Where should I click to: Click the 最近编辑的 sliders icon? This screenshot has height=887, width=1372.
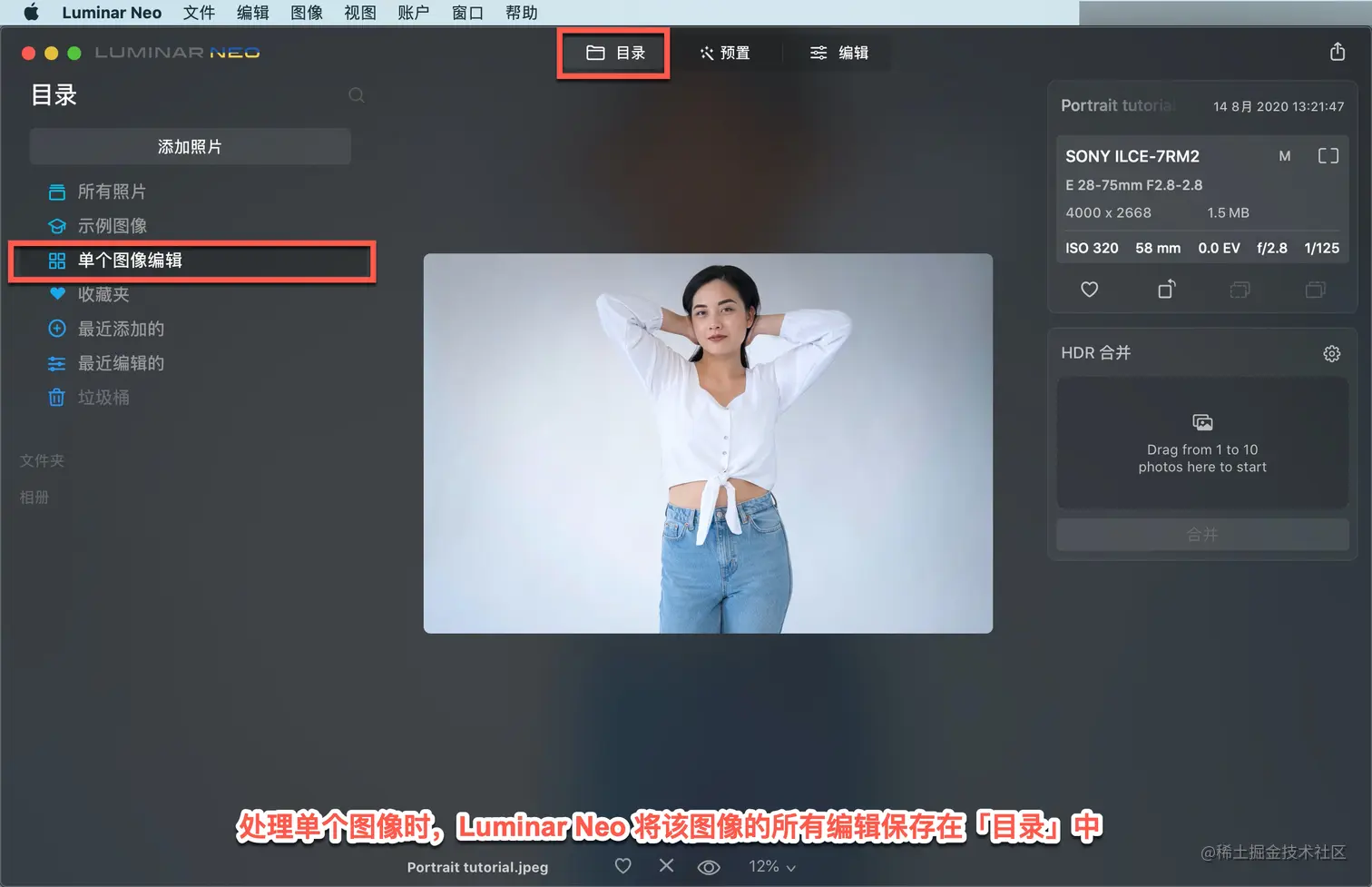57,363
